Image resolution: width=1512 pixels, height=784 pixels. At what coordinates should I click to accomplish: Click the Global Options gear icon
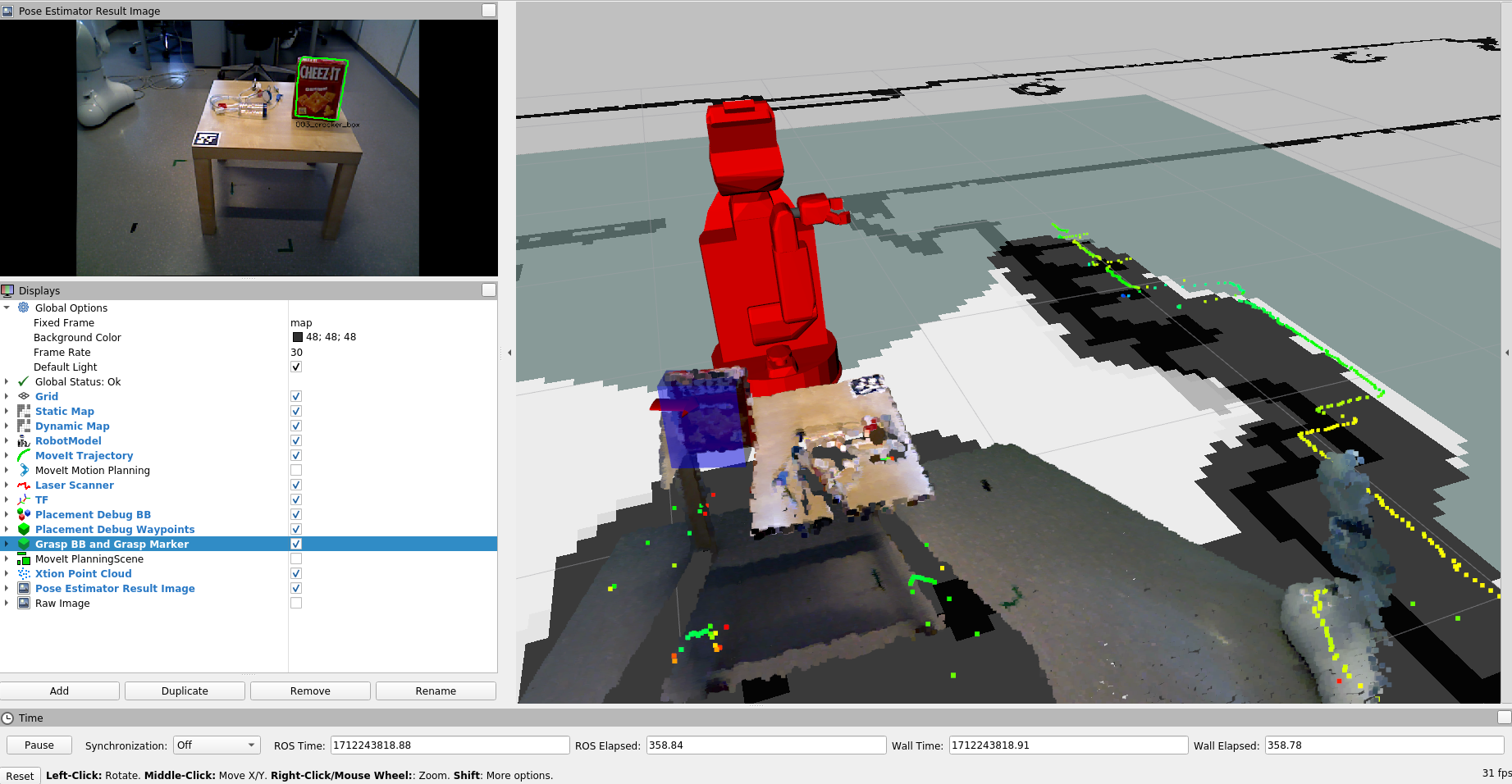tap(24, 308)
